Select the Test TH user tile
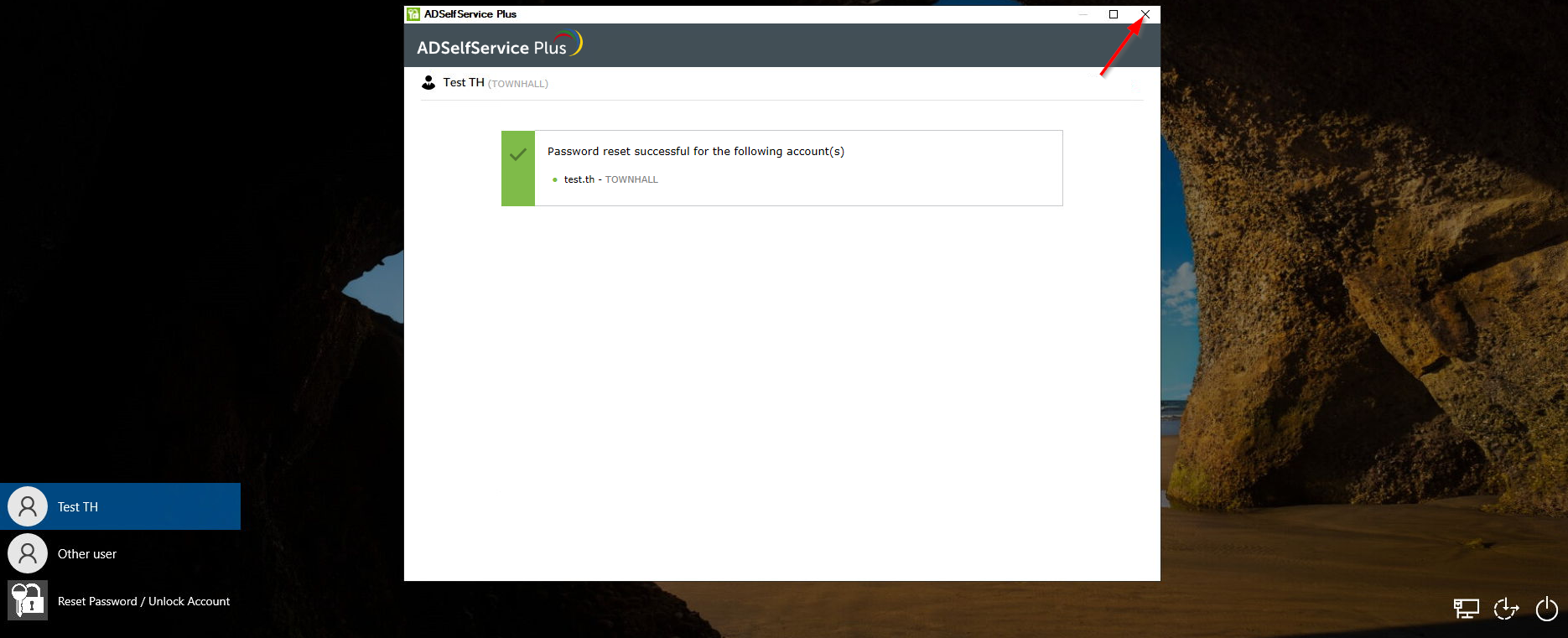The width and height of the screenshot is (1568, 638). (x=121, y=506)
